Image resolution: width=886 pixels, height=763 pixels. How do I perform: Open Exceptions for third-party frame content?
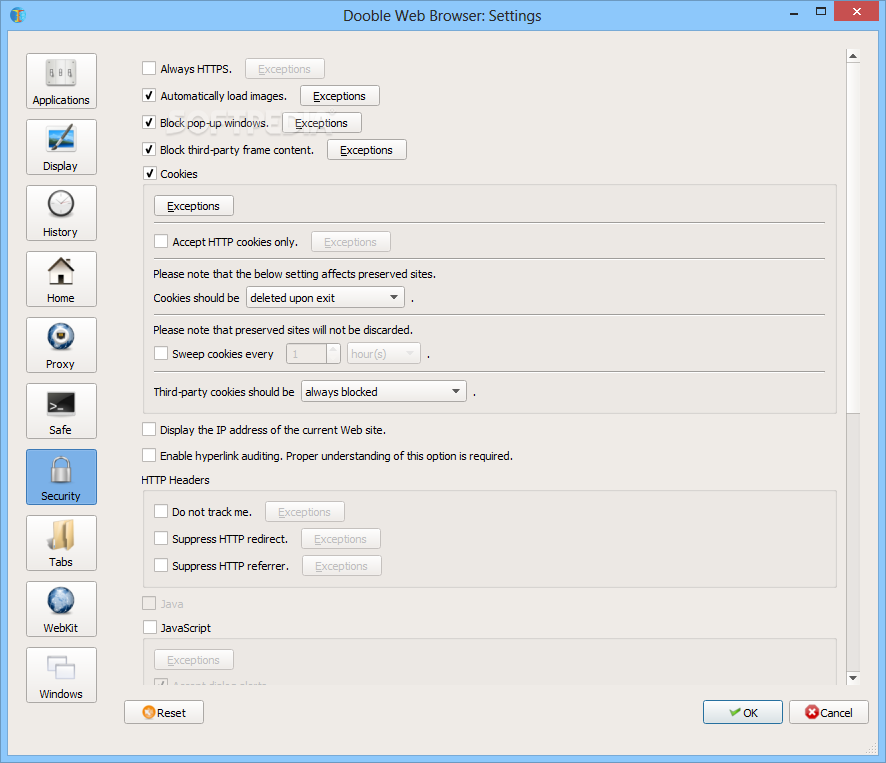click(367, 150)
